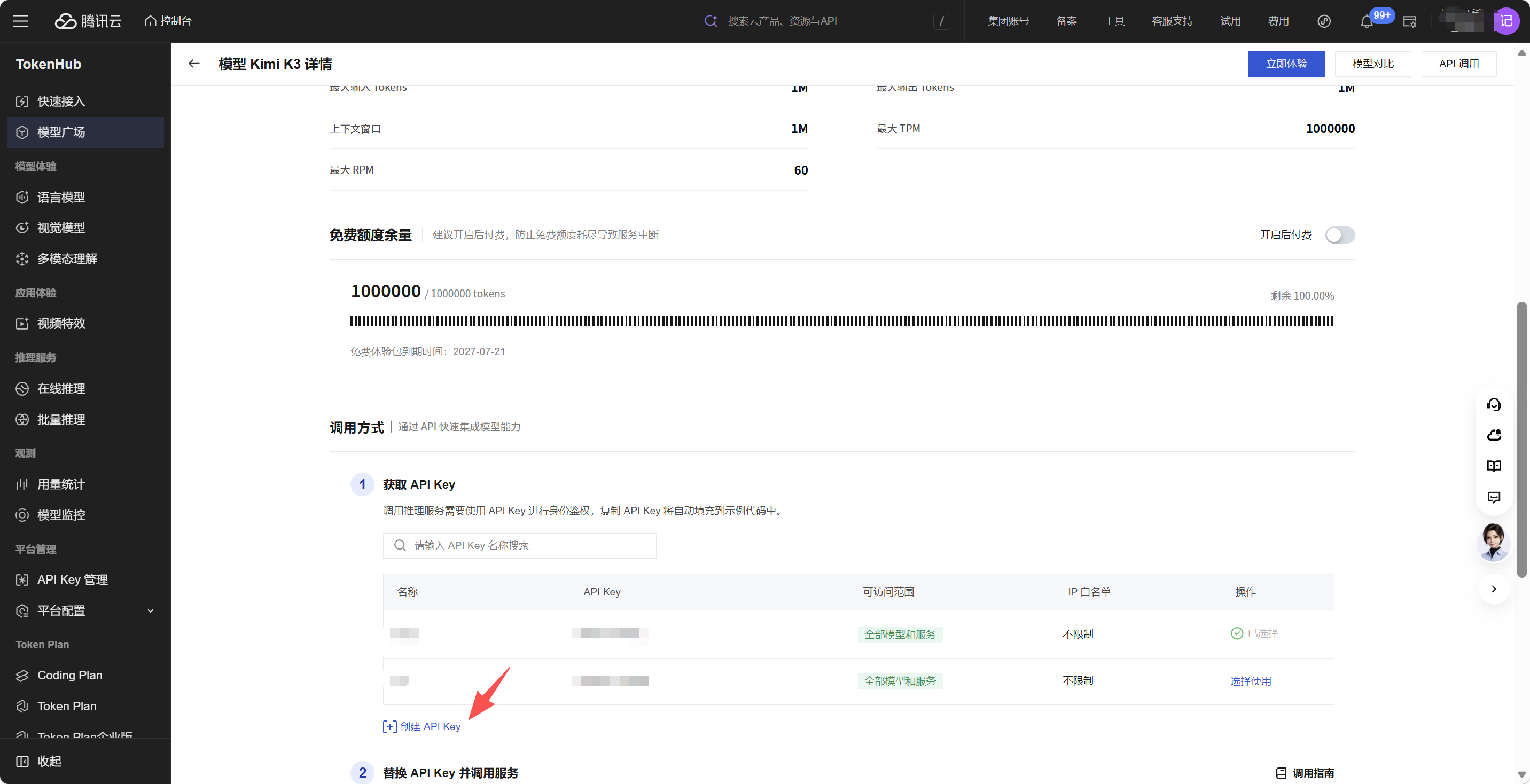Click the 立即体验 button
Image resolution: width=1530 pixels, height=784 pixels.
click(1286, 64)
